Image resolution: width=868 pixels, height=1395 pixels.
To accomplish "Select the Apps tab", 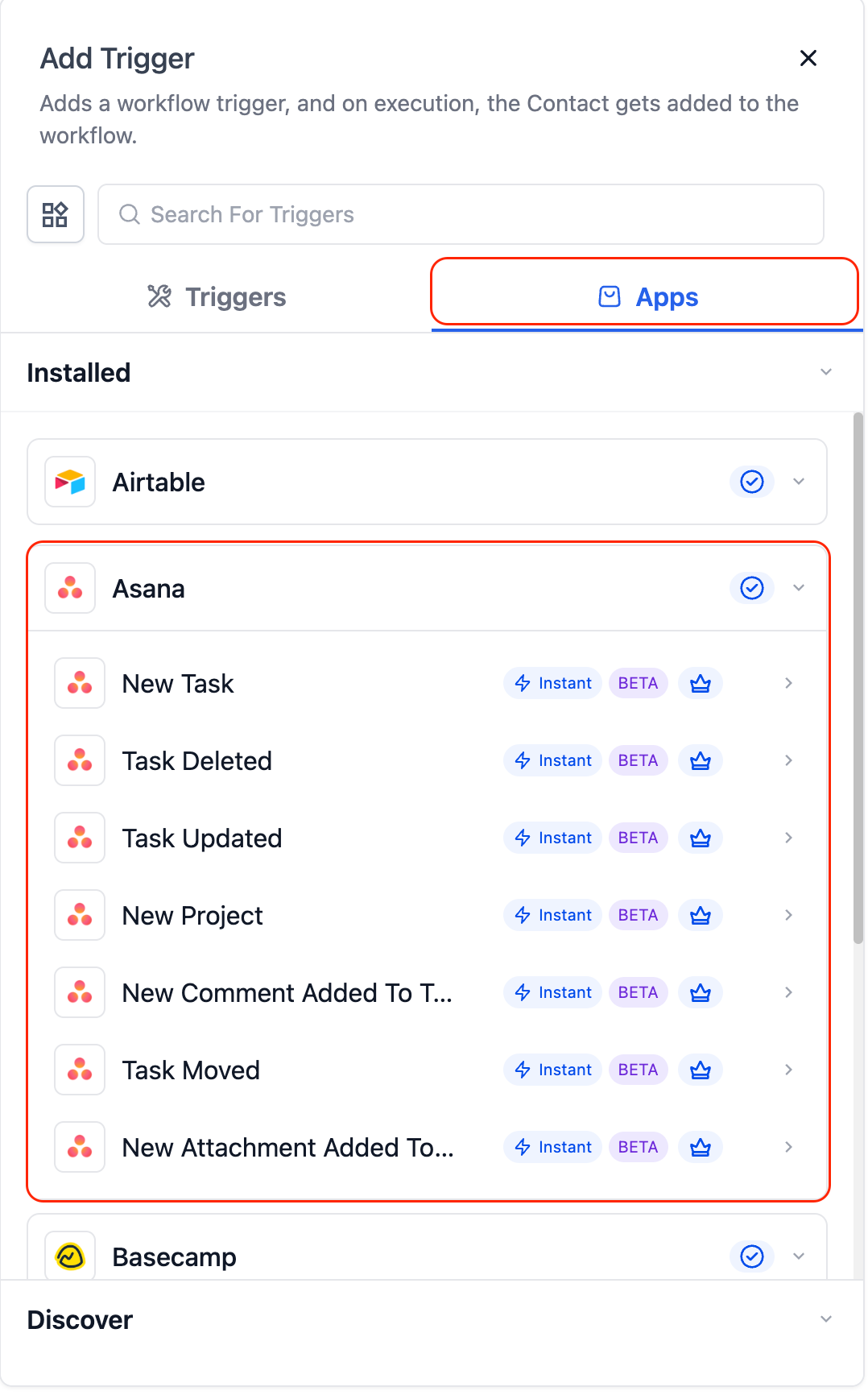I will pos(647,297).
